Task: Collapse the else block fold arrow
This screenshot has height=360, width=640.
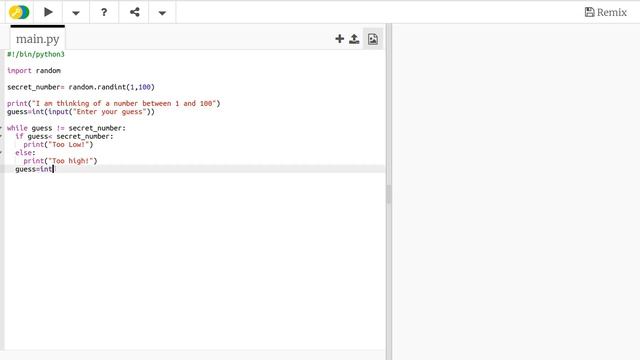Action: [1, 152]
